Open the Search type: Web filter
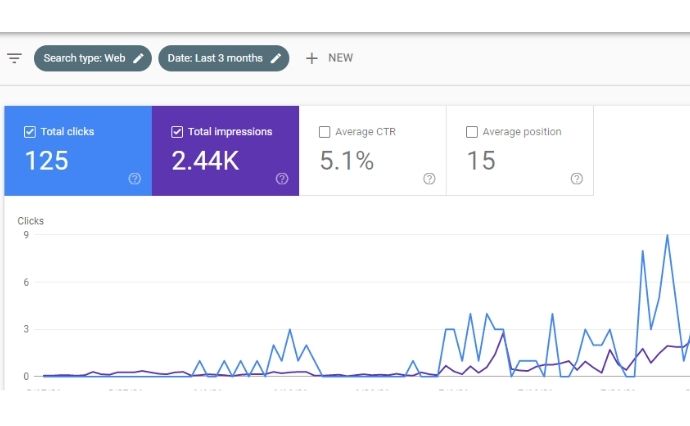690x426 pixels. coord(84,58)
